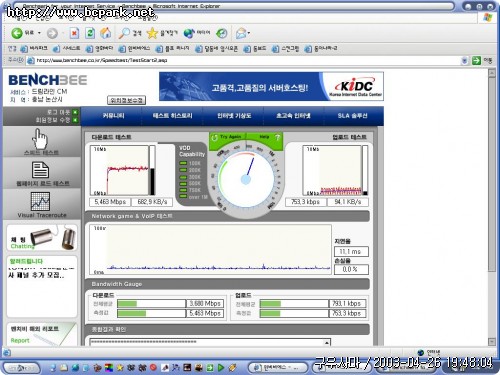
Task: Open the Mail envelope toolbar icon
Action: 241,33
